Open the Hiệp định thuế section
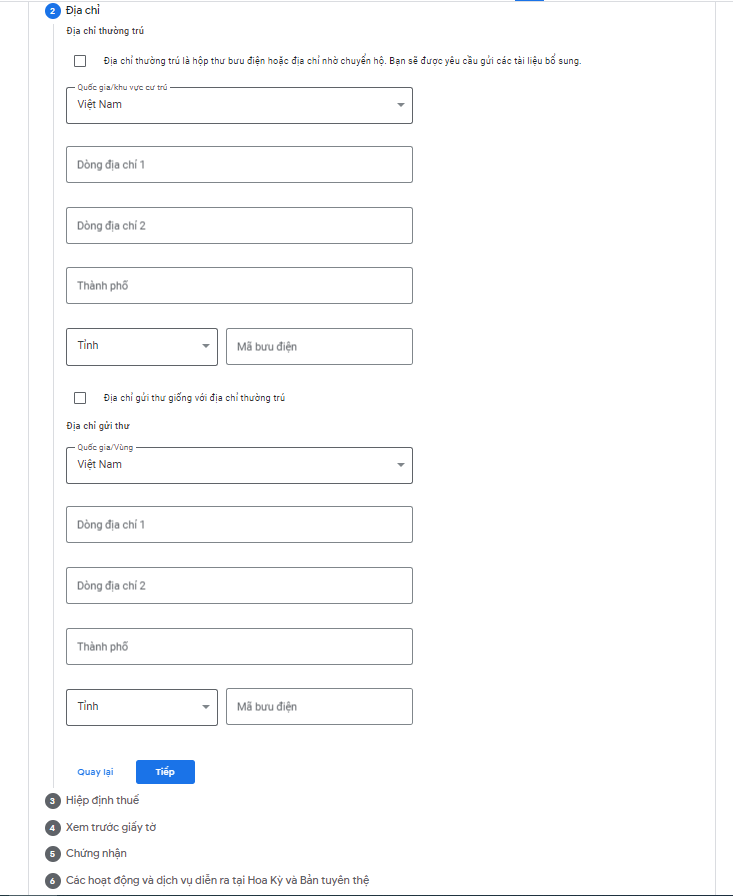This screenshot has height=896, width=733. (103, 800)
